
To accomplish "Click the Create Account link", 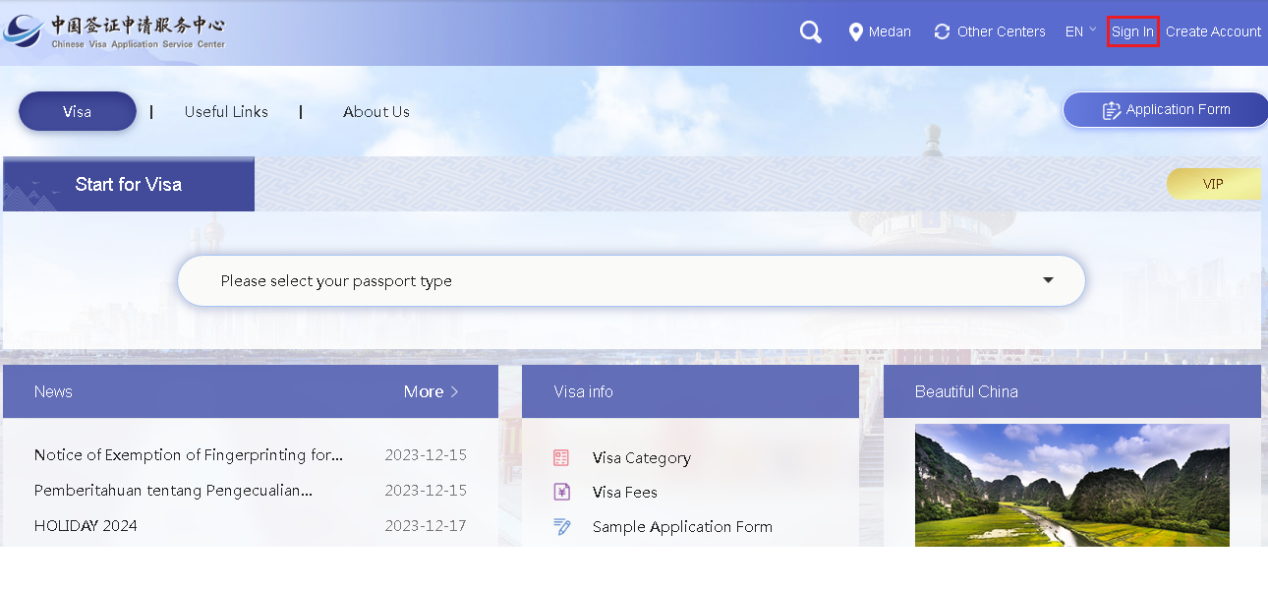I will pyautogui.click(x=1213, y=32).
